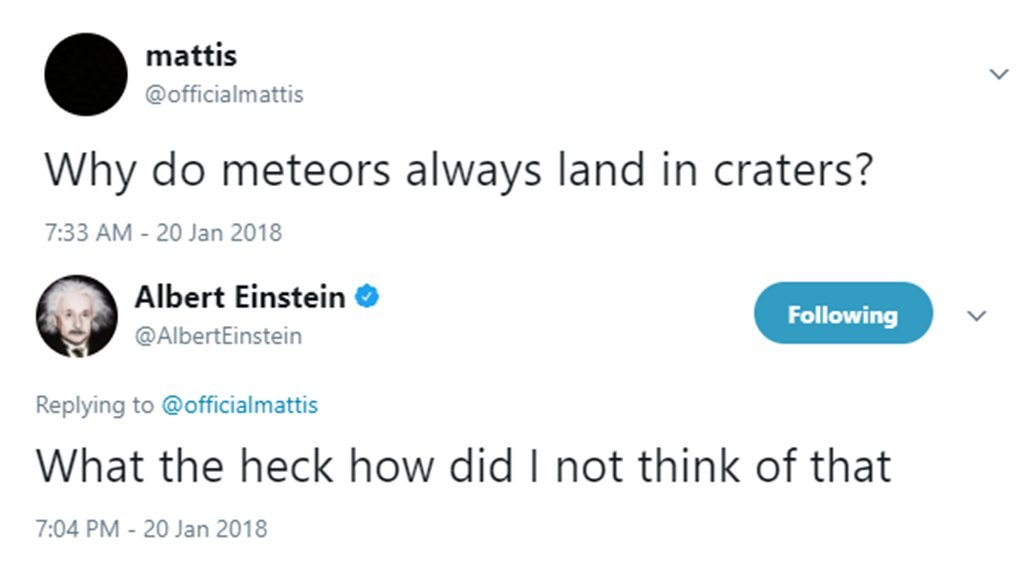Screen dimensions: 1032x563
Task: Open mattis's black profile avatar
Action: click(86, 74)
